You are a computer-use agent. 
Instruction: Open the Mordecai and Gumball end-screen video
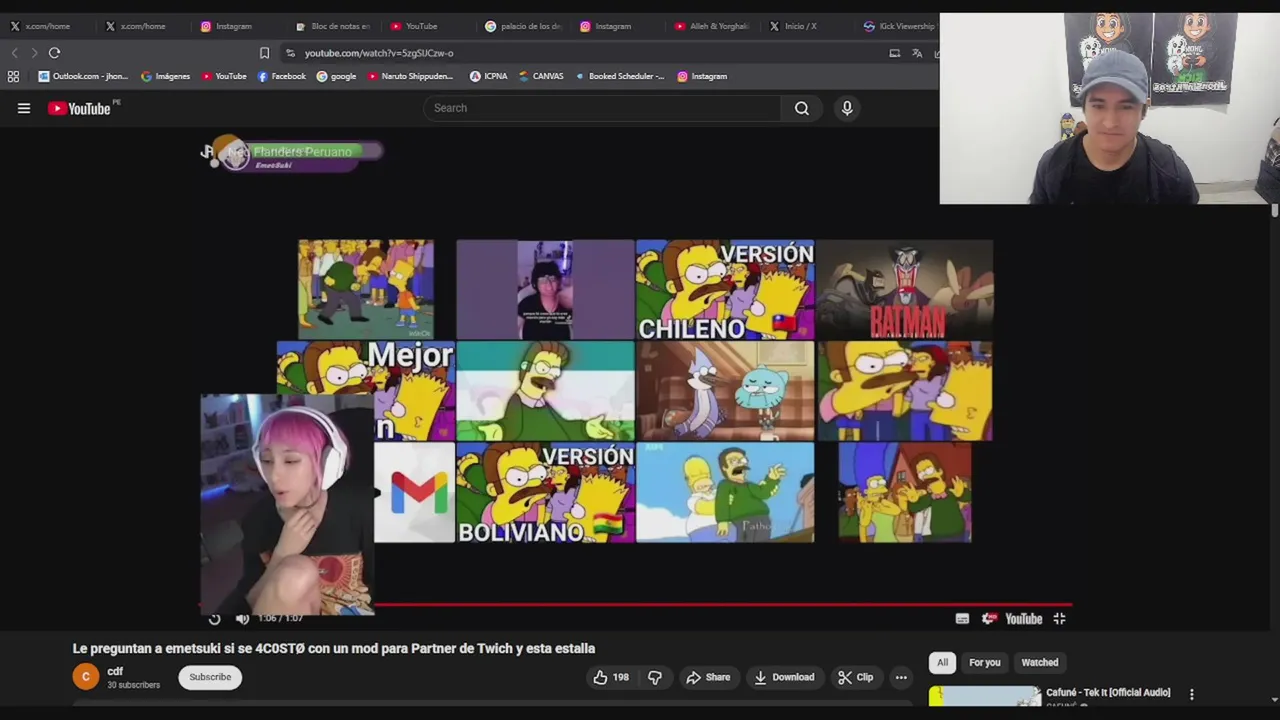click(725, 391)
